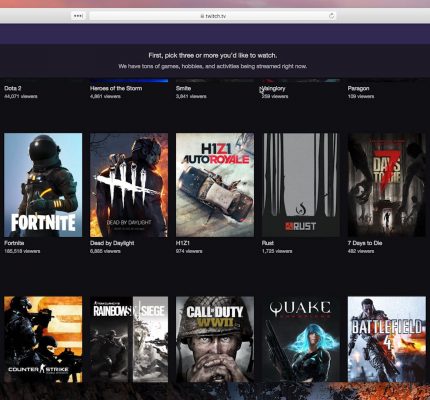Image resolution: width=430 pixels, height=400 pixels.
Task: Open the three-dots button beside address bar
Action: 78,16
